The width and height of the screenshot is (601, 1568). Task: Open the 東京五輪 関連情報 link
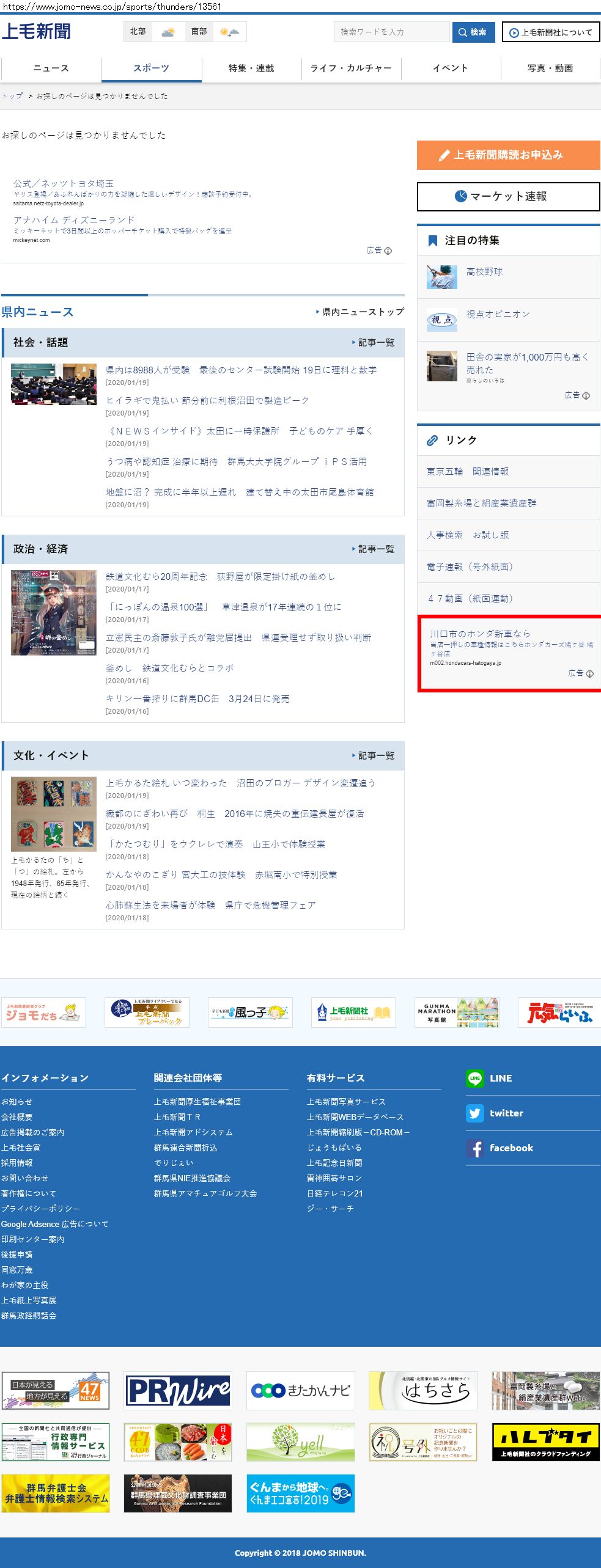pos(468,472)
